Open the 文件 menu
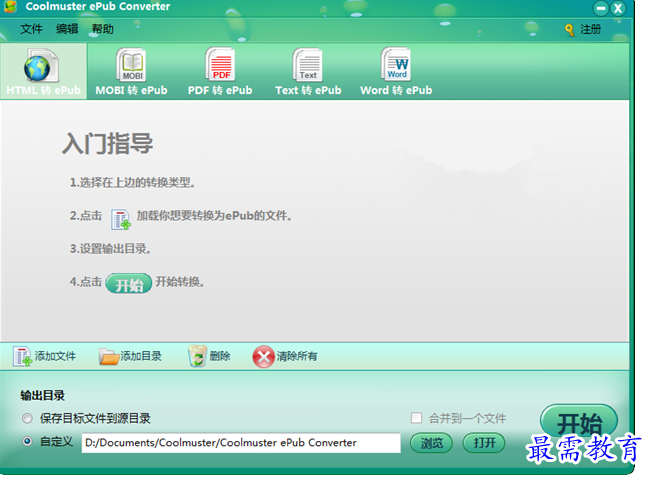This screenshot has height=480, width=650. coord(32,29)
